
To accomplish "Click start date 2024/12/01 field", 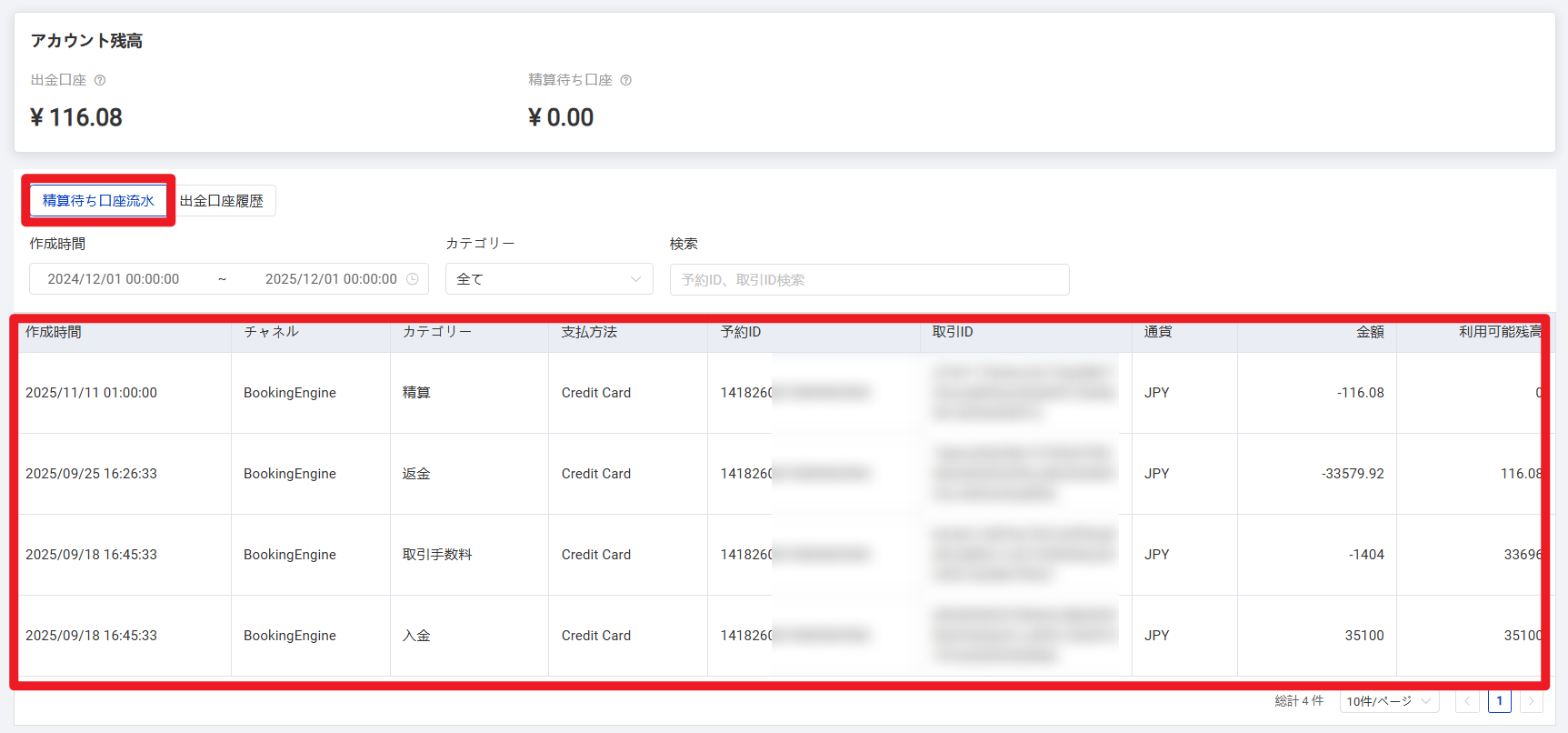I will 114,279.
